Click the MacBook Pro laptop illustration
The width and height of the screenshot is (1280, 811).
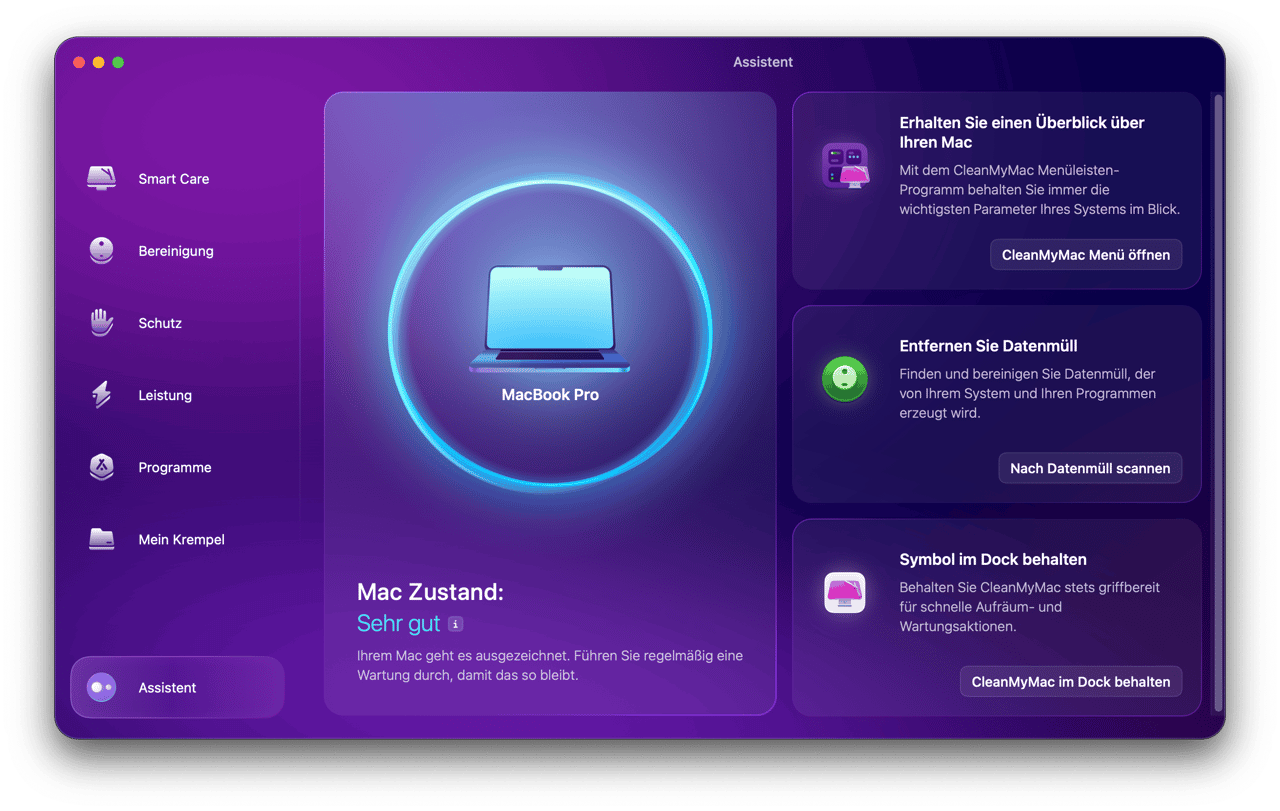point(550,320)
